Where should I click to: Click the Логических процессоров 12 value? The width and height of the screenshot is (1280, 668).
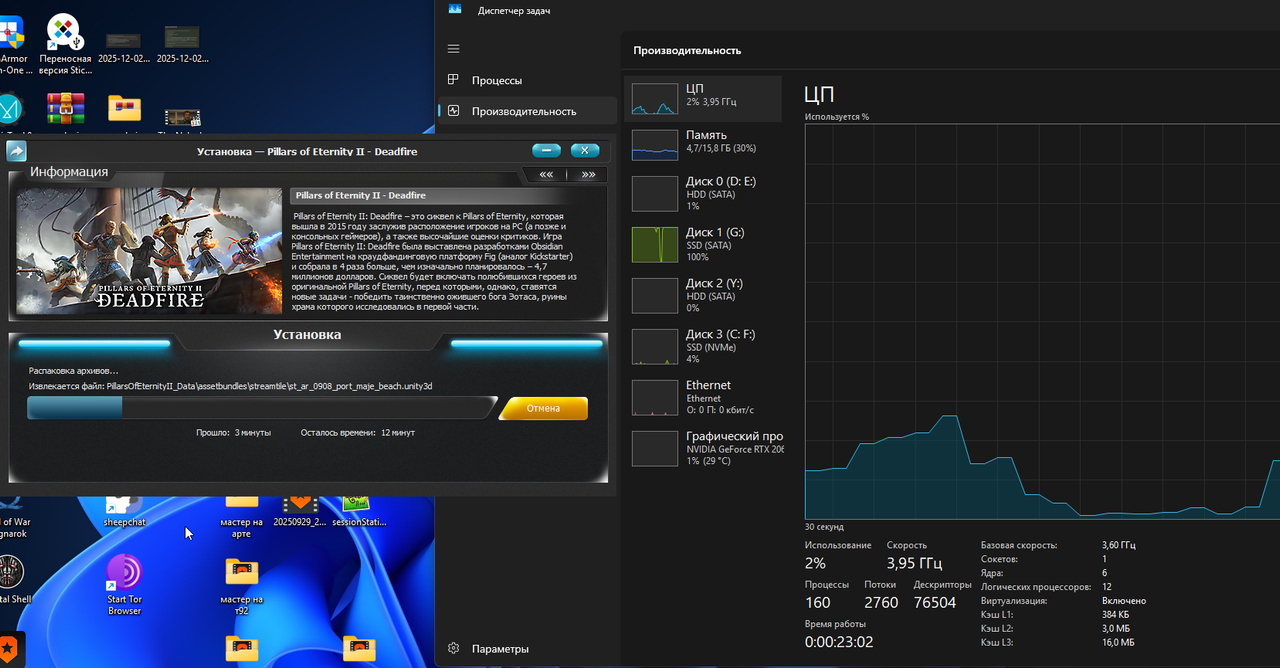pos(1106,587)
